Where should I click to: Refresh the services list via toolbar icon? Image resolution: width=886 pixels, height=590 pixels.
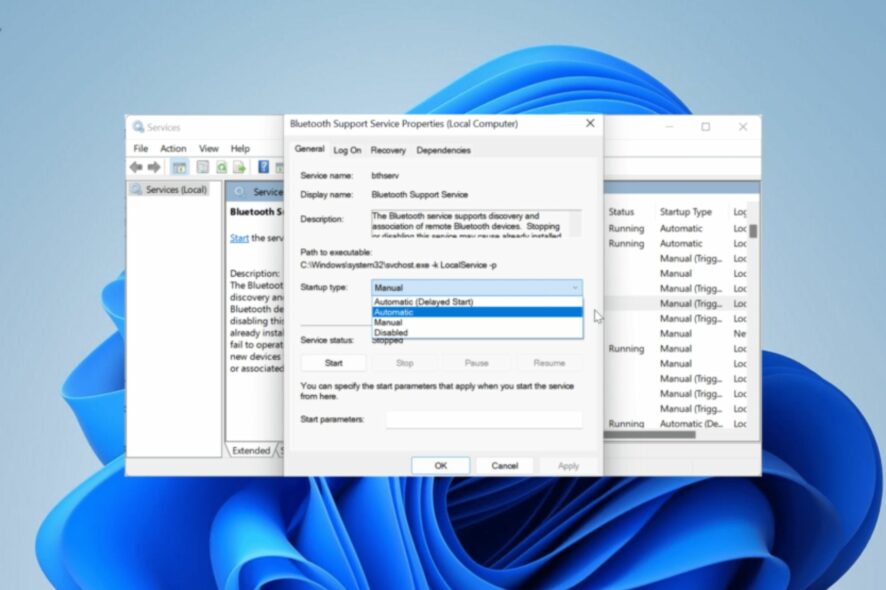click(222, 167)
